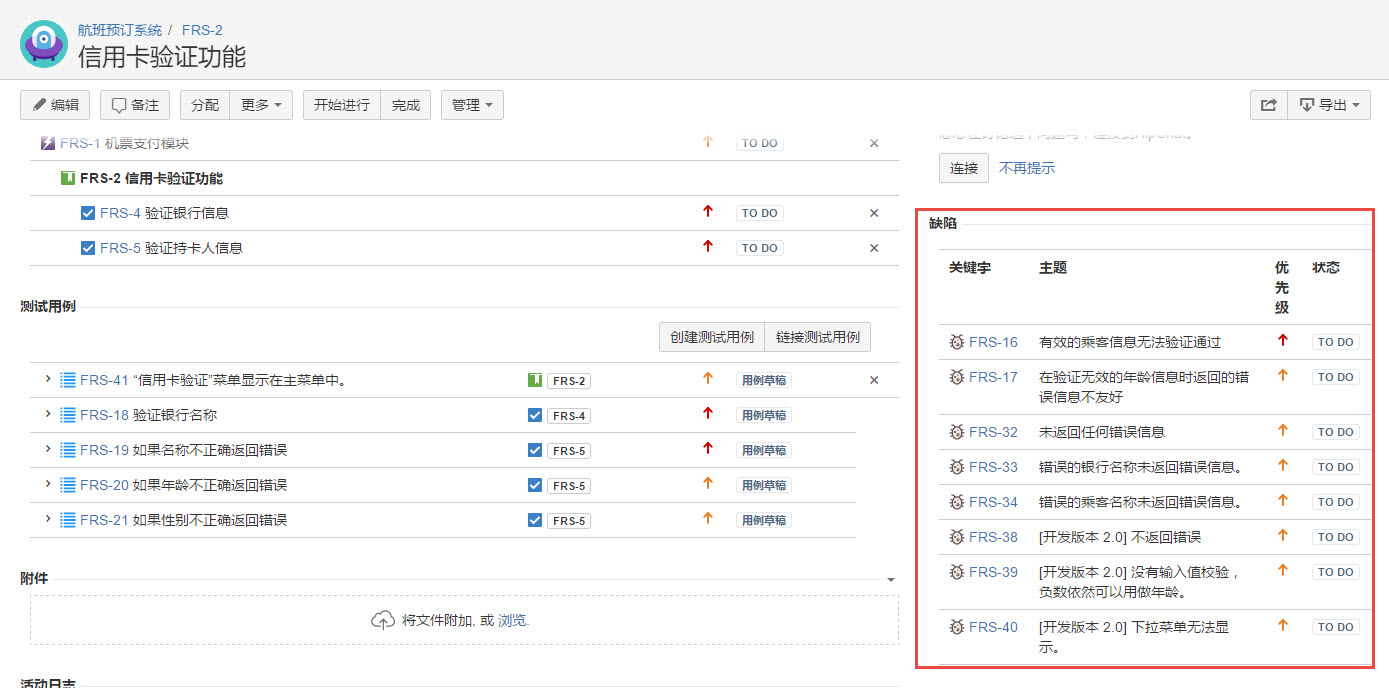Click the 链接测试用例 button
The image size is (1389, 688).
tap(817, 337)
